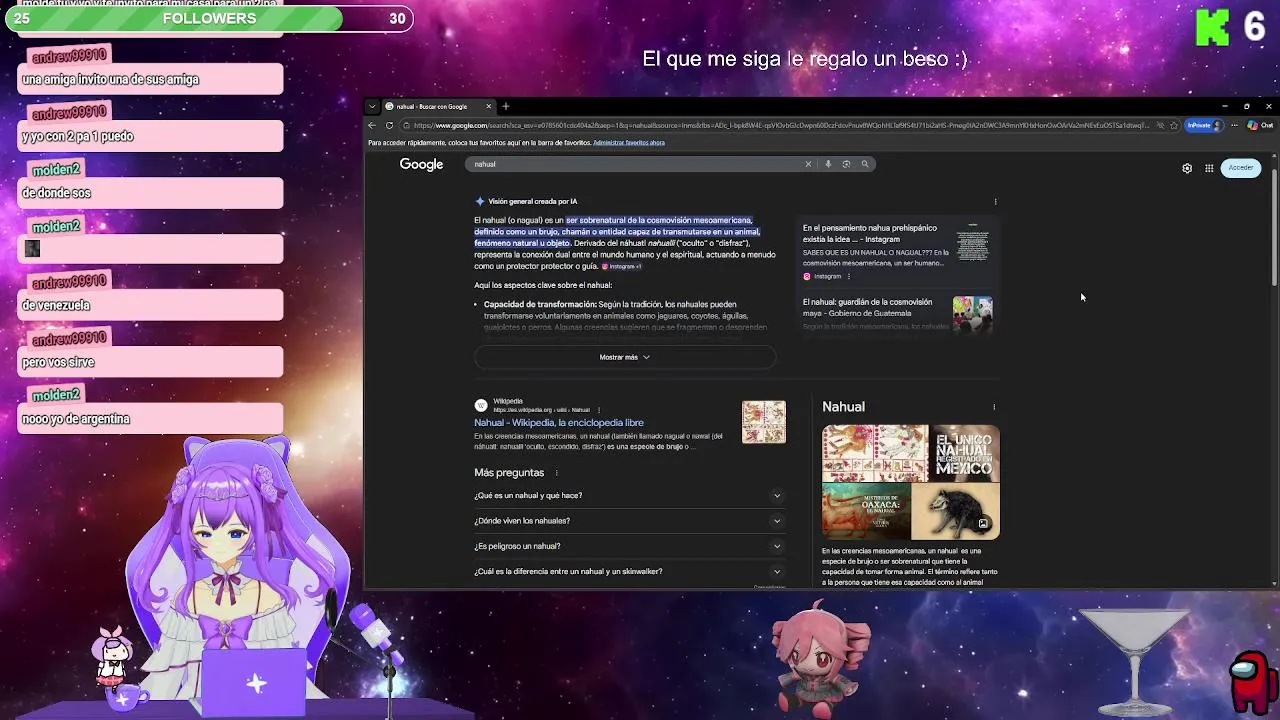Click the AI overview sparkle icon
The width and height of the screenshot is (1280, 720).
point(480,201)
